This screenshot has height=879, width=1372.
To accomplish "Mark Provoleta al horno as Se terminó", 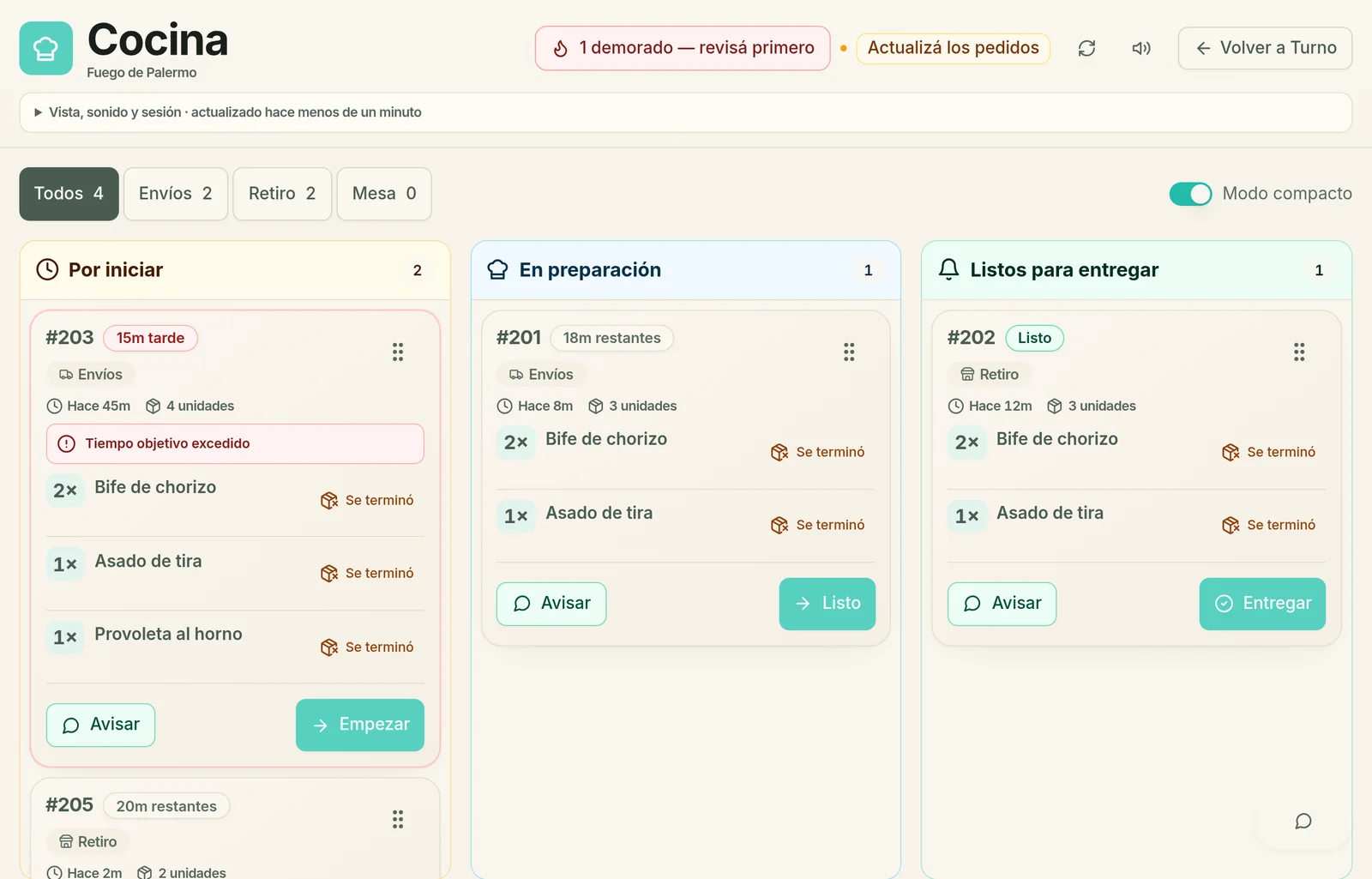I will [x=368, y=647].
